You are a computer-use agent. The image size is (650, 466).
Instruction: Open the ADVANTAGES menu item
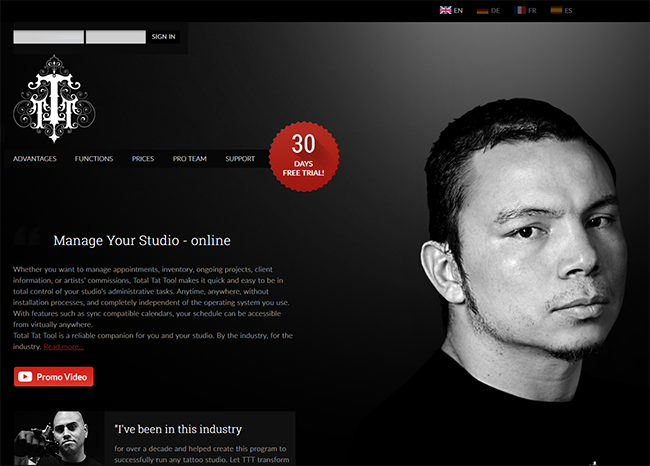[35, 159]
